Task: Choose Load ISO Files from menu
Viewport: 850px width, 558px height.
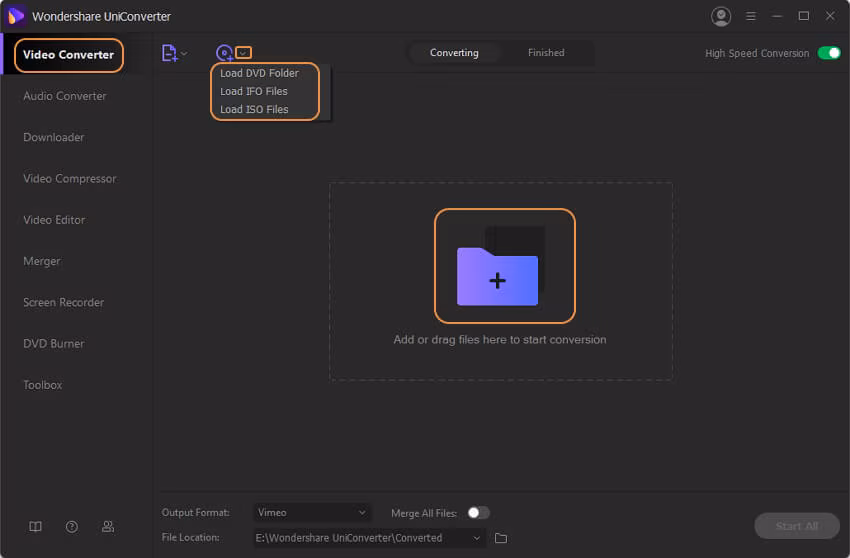Action: (254, 109)
